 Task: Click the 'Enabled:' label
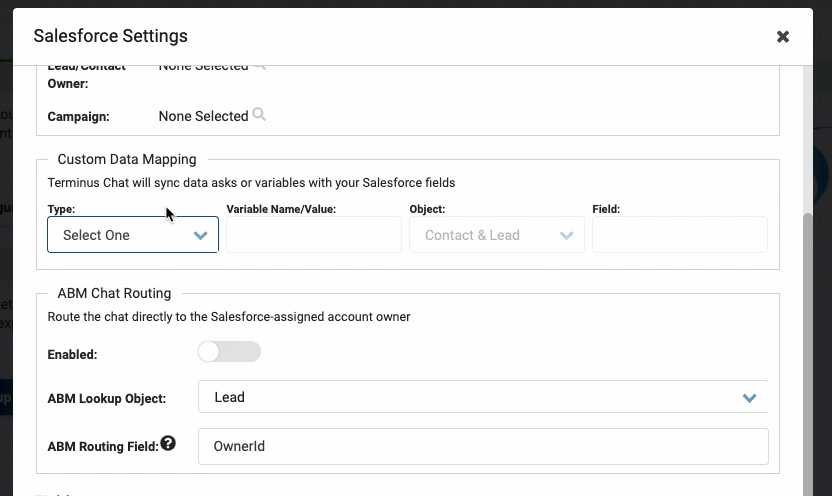(72, 354)
